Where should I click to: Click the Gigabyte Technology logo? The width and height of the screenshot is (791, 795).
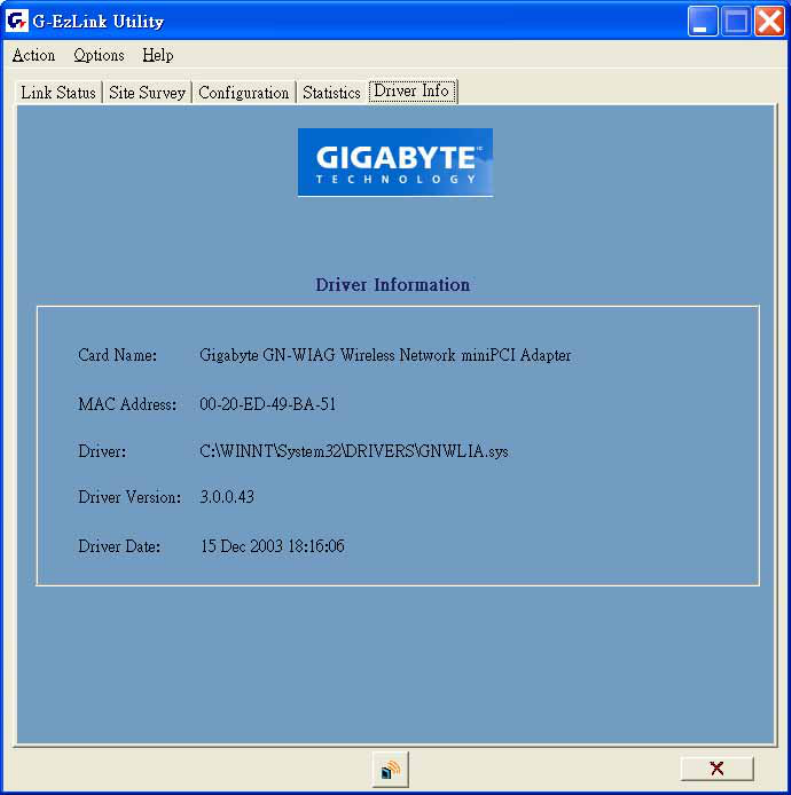click(x=395, y=162)
